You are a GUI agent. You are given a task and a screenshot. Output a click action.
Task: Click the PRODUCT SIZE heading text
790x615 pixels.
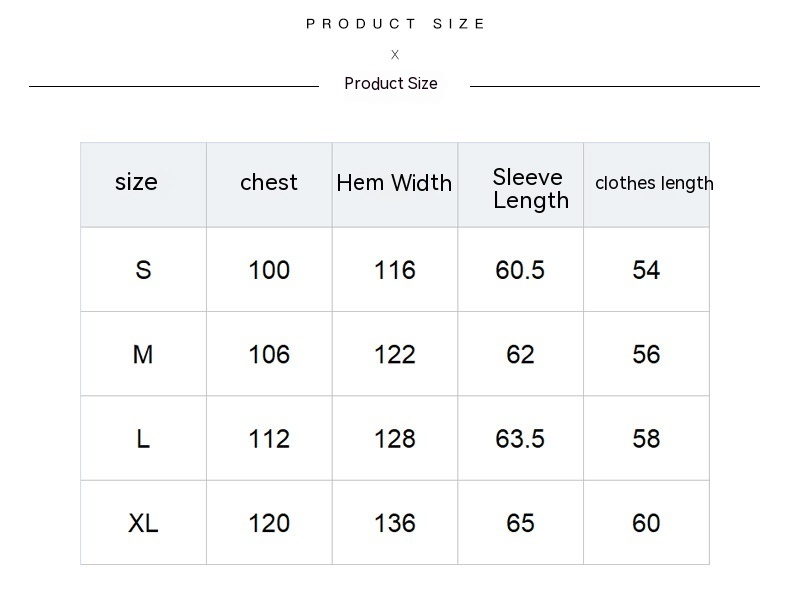point(395,24)
